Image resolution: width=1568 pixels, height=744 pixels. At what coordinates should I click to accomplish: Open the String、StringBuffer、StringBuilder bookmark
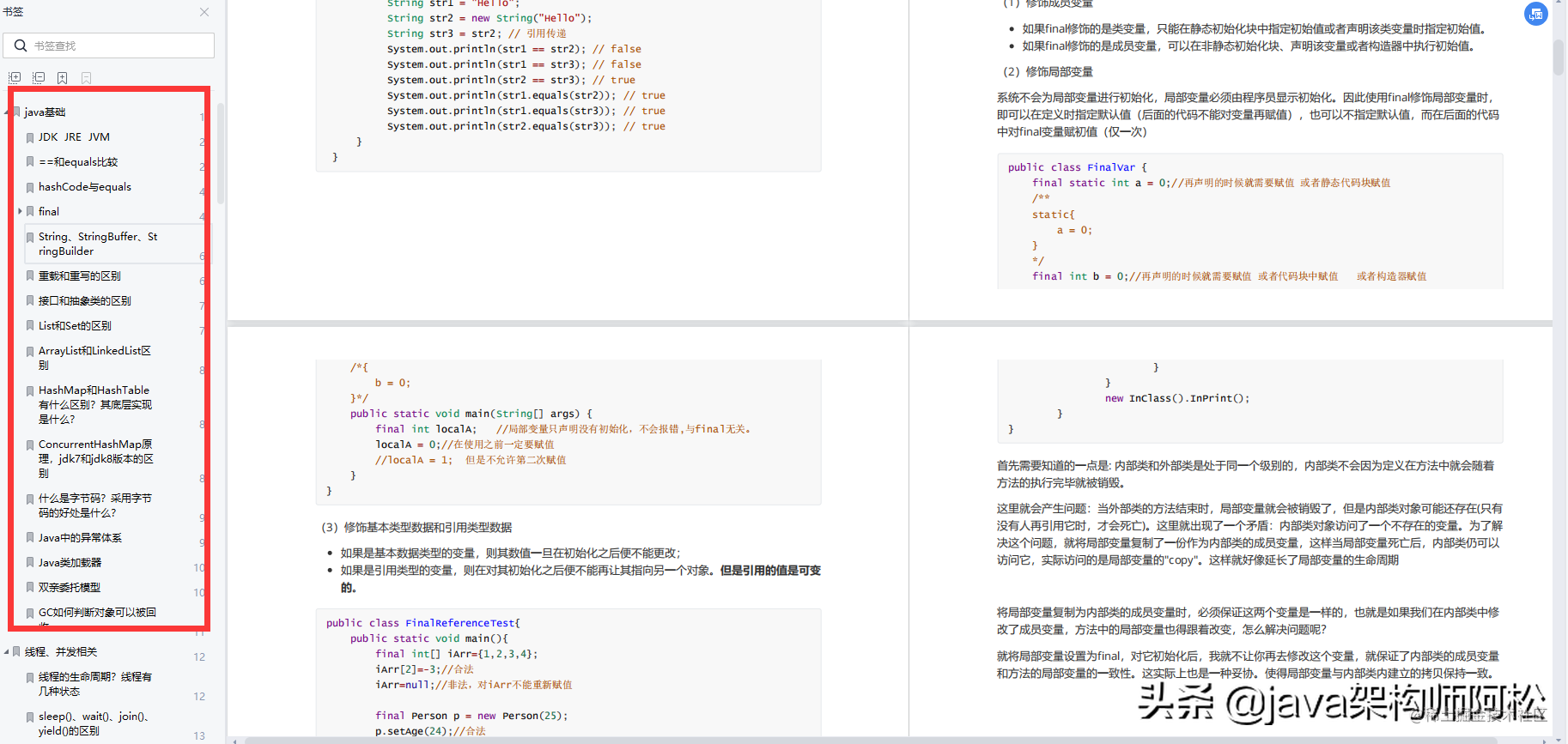coord(98,244)
